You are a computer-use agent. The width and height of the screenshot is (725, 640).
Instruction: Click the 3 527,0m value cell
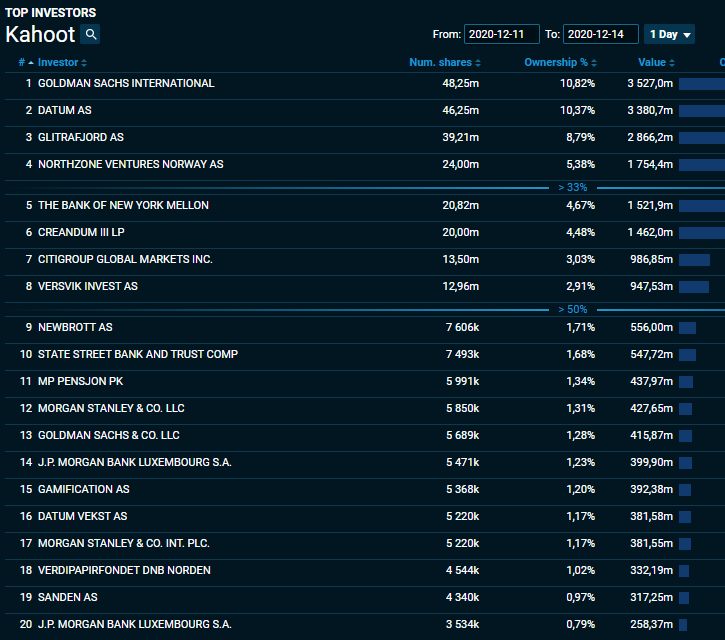click(650, 84)
